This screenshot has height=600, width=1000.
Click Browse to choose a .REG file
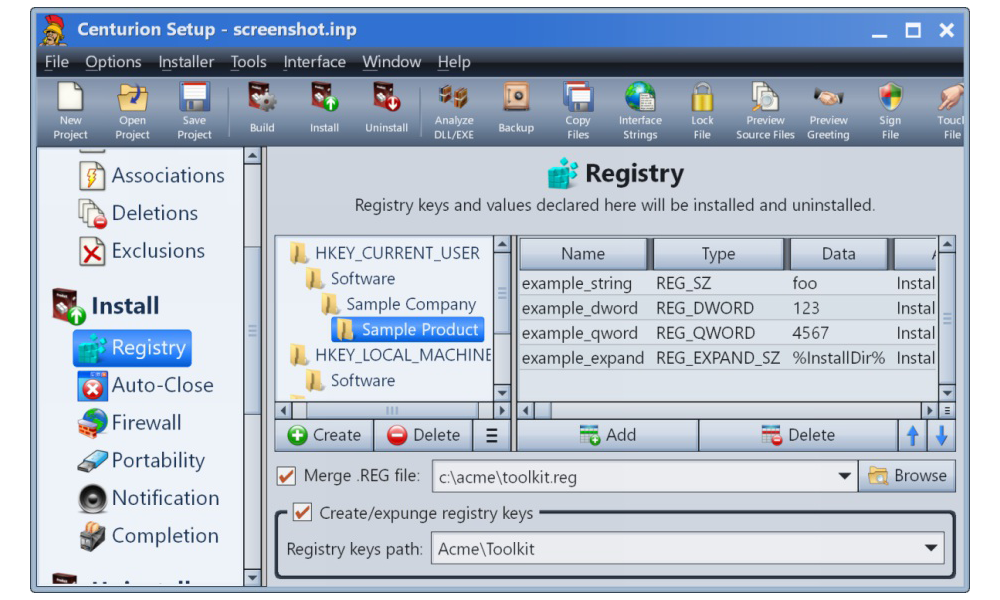pos(907,476)
